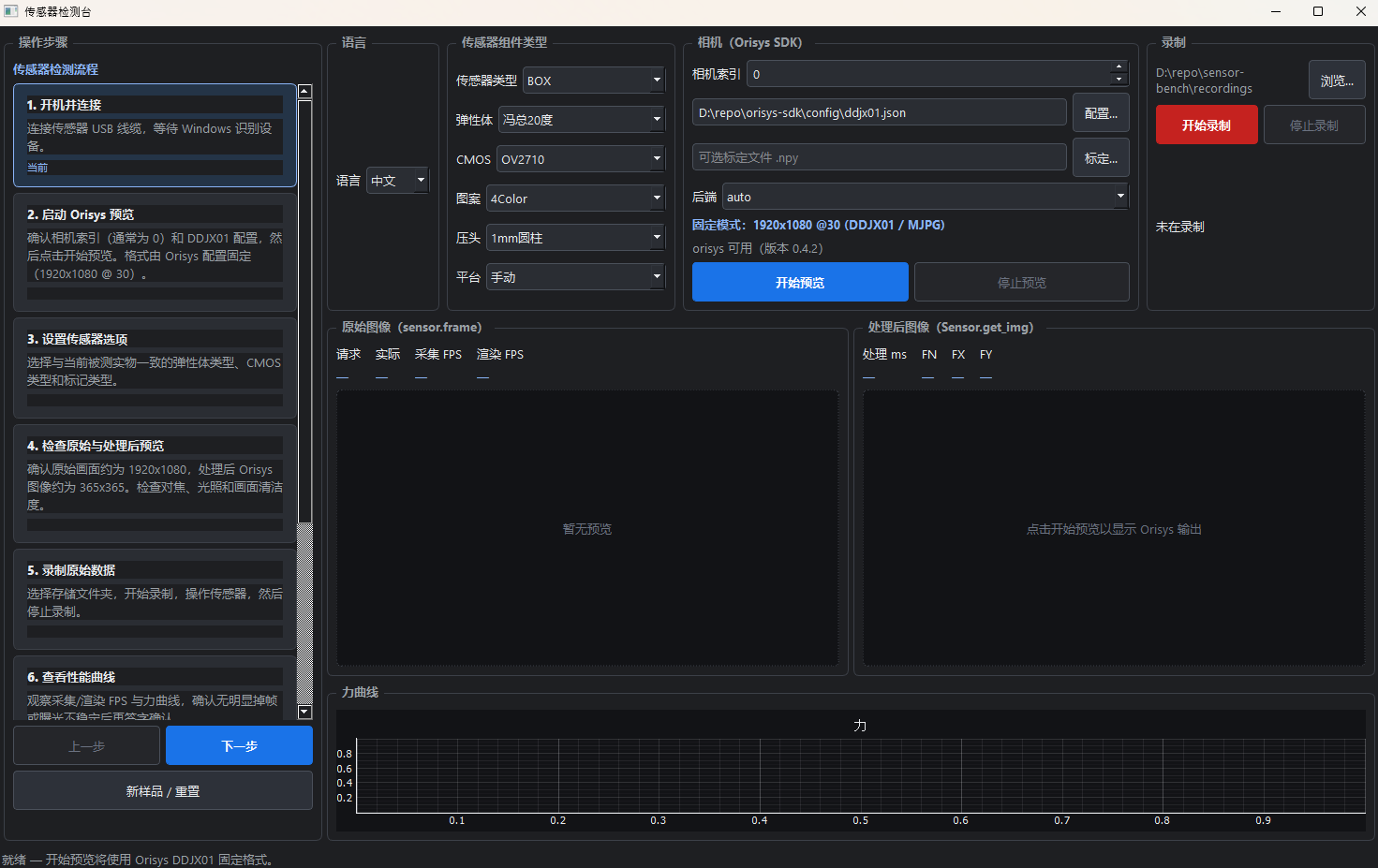Click the steps list scrollbar thumb
Screen dimensions: 1378x868
(304, 311)
